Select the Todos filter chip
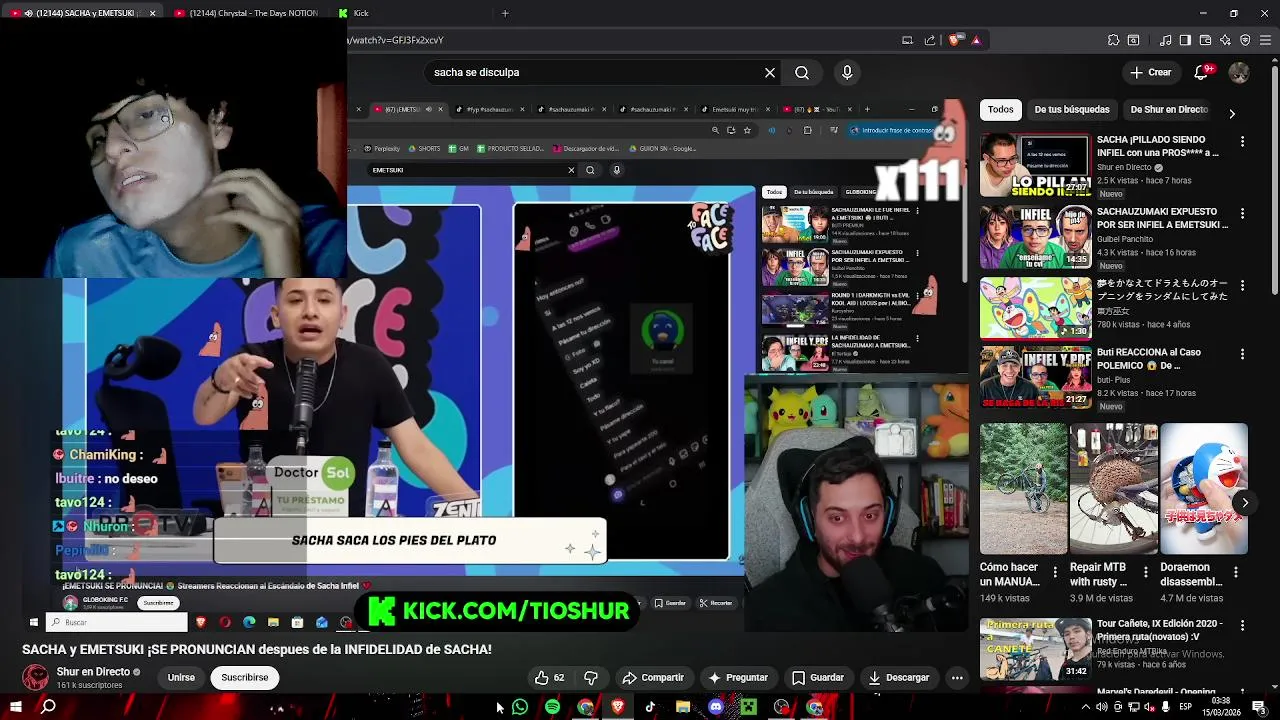 (1001, 110)
